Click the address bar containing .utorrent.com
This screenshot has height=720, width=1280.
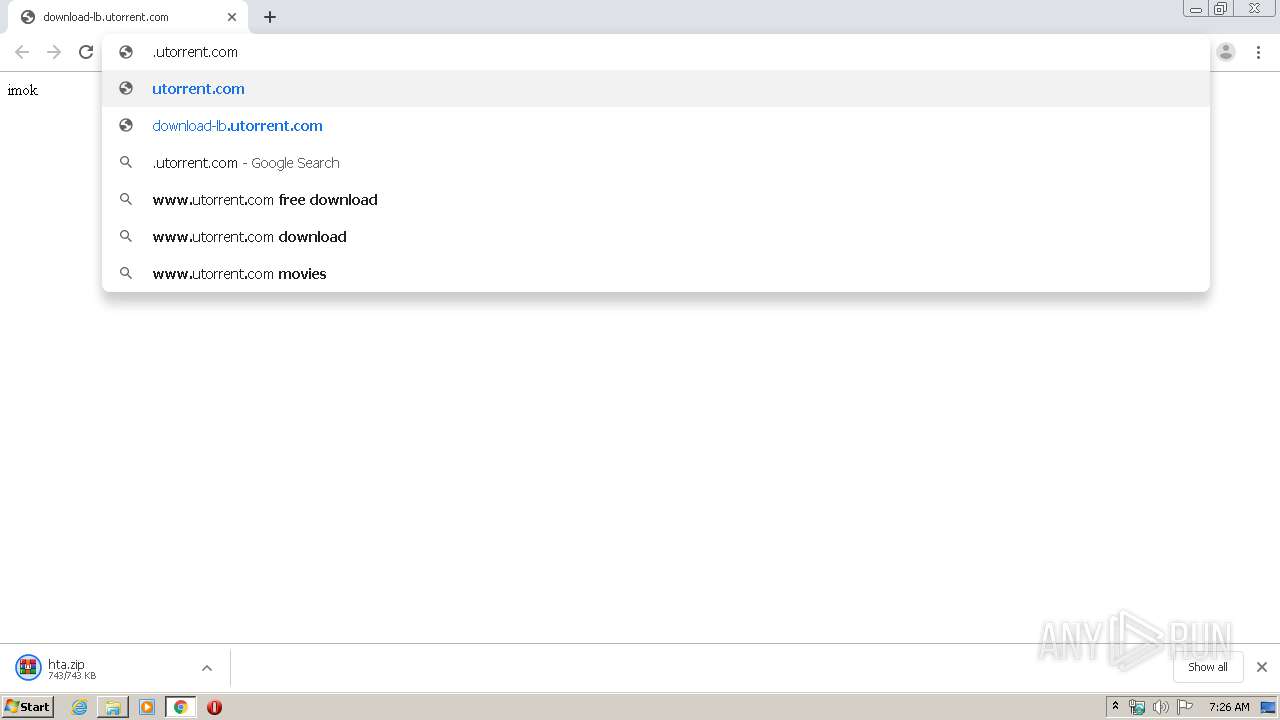coord(656,52)
